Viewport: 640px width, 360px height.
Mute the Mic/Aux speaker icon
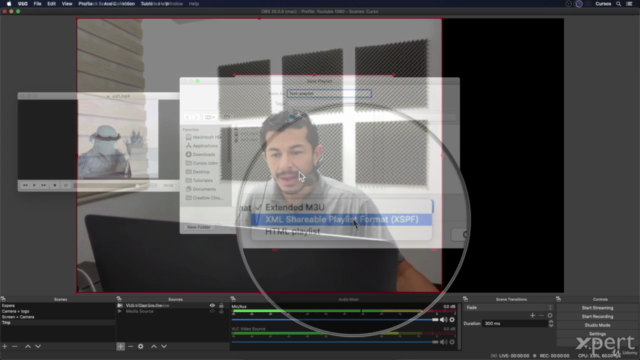tap(444, 320)
